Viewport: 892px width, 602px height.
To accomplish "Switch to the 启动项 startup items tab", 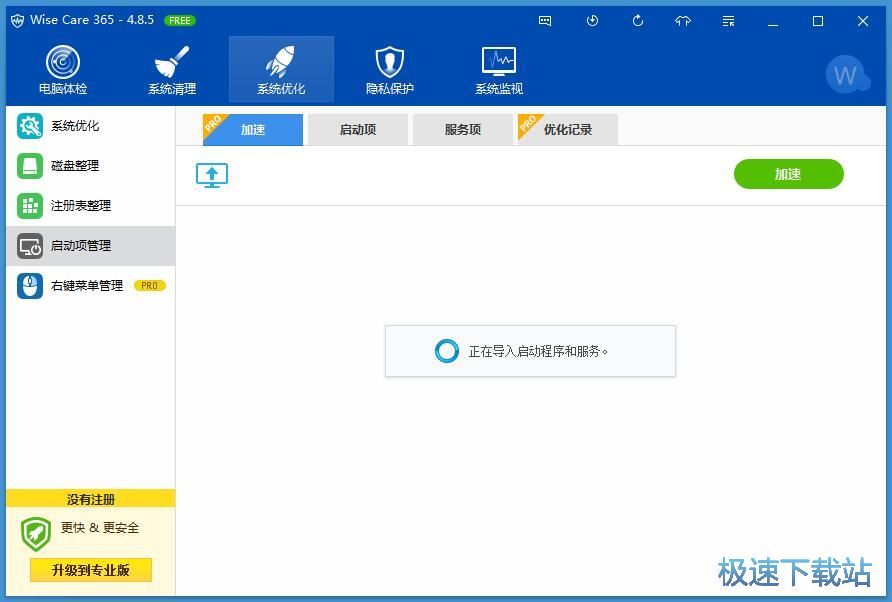I will (x=357, y=129).
